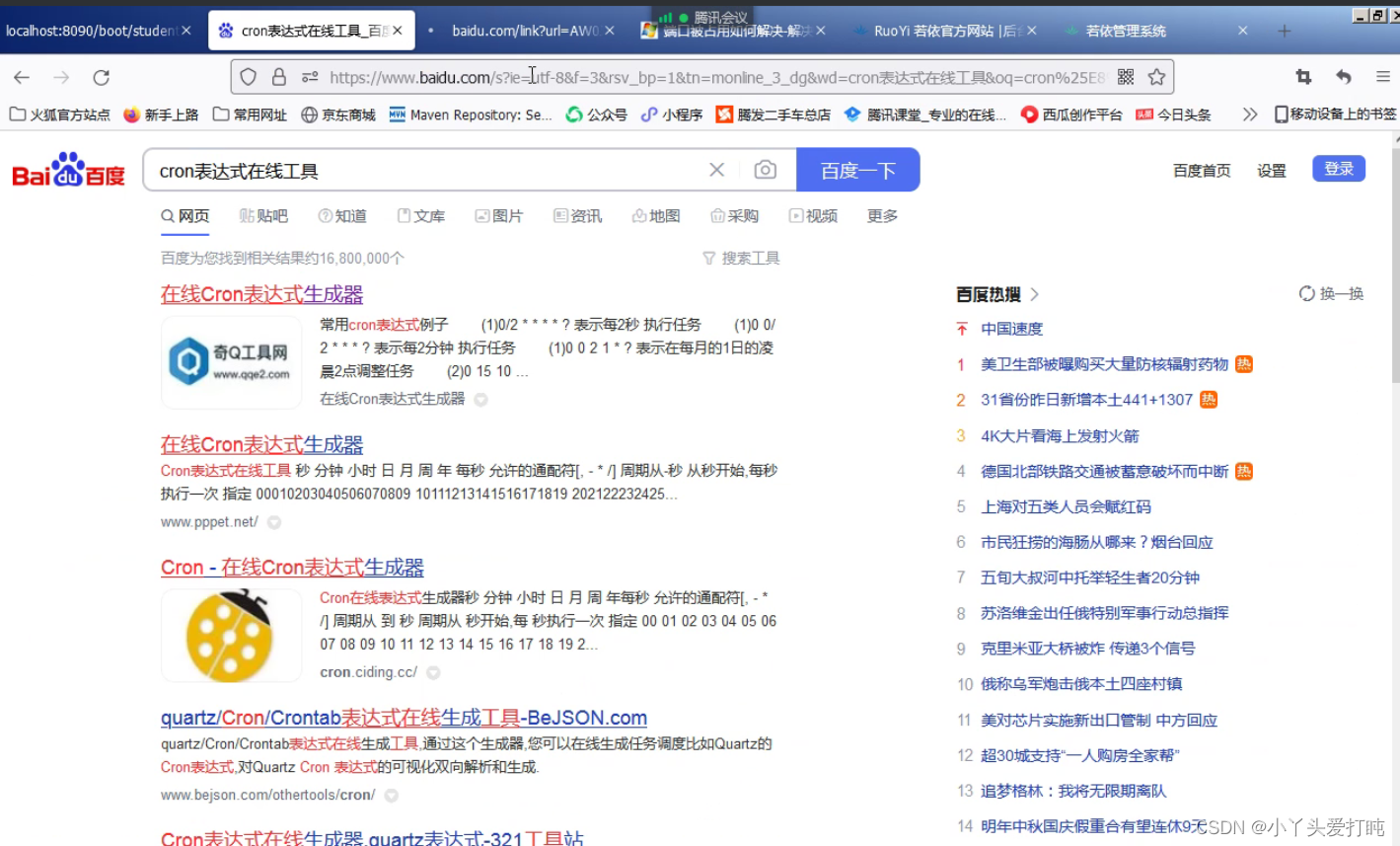The image size is (1400, 846).
Task: Switch to the 知道 tab
Action: (342, 216)
